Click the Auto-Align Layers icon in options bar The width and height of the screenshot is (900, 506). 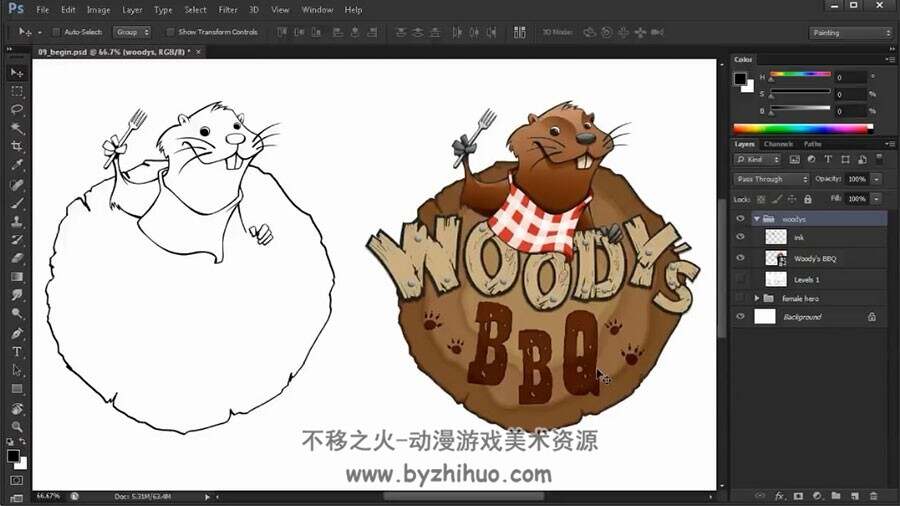[519, 32]
